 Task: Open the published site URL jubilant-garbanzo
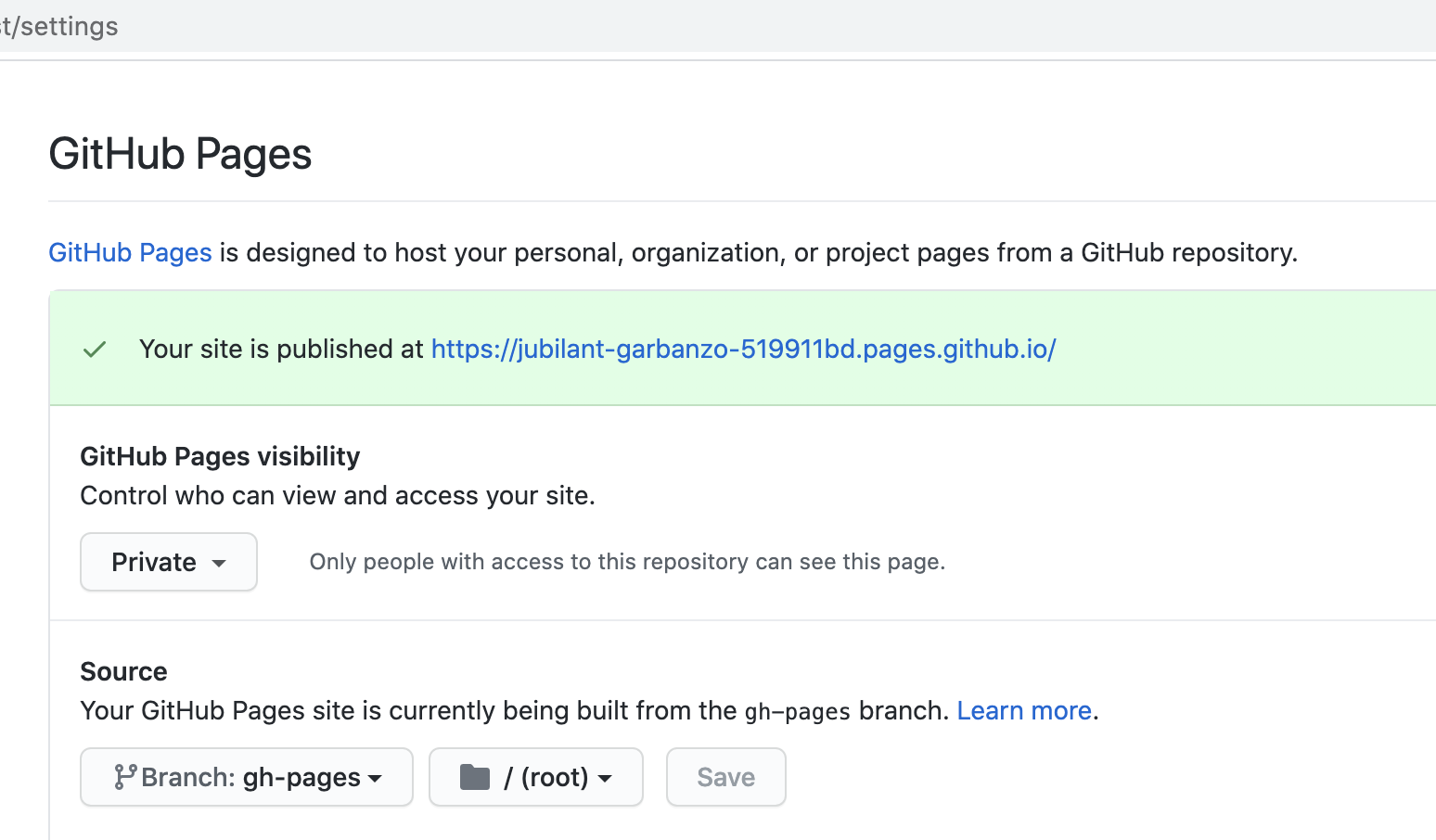(x=743, y=349)
